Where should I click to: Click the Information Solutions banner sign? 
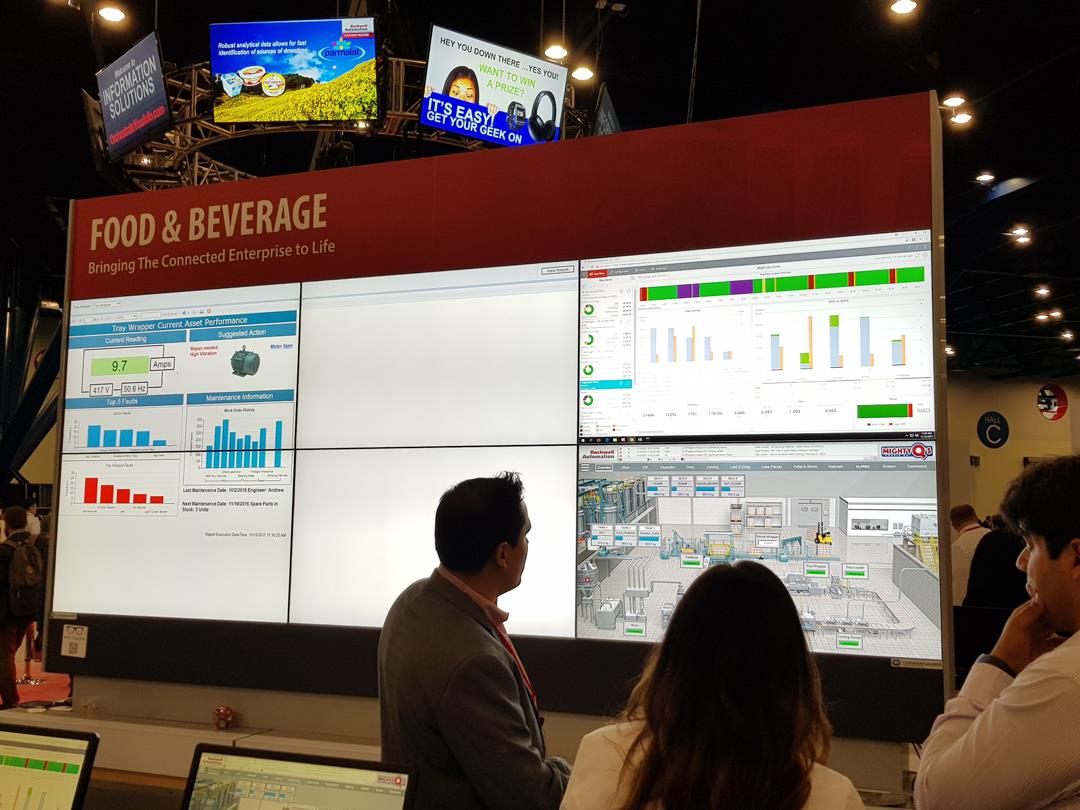(134, 96)
